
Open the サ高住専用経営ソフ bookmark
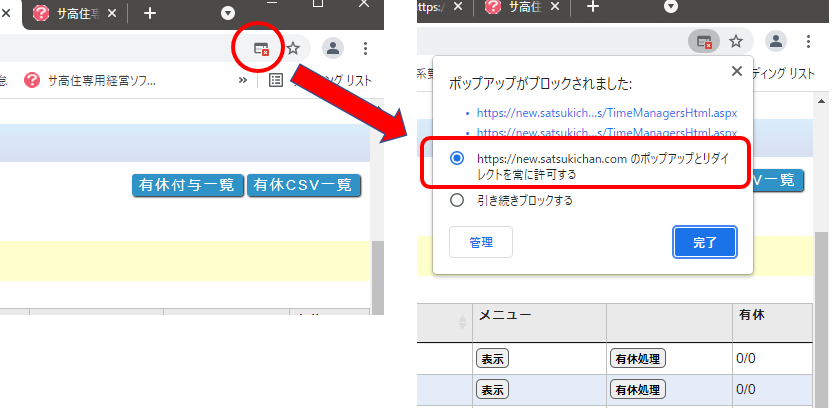click(x=101, y=81)
